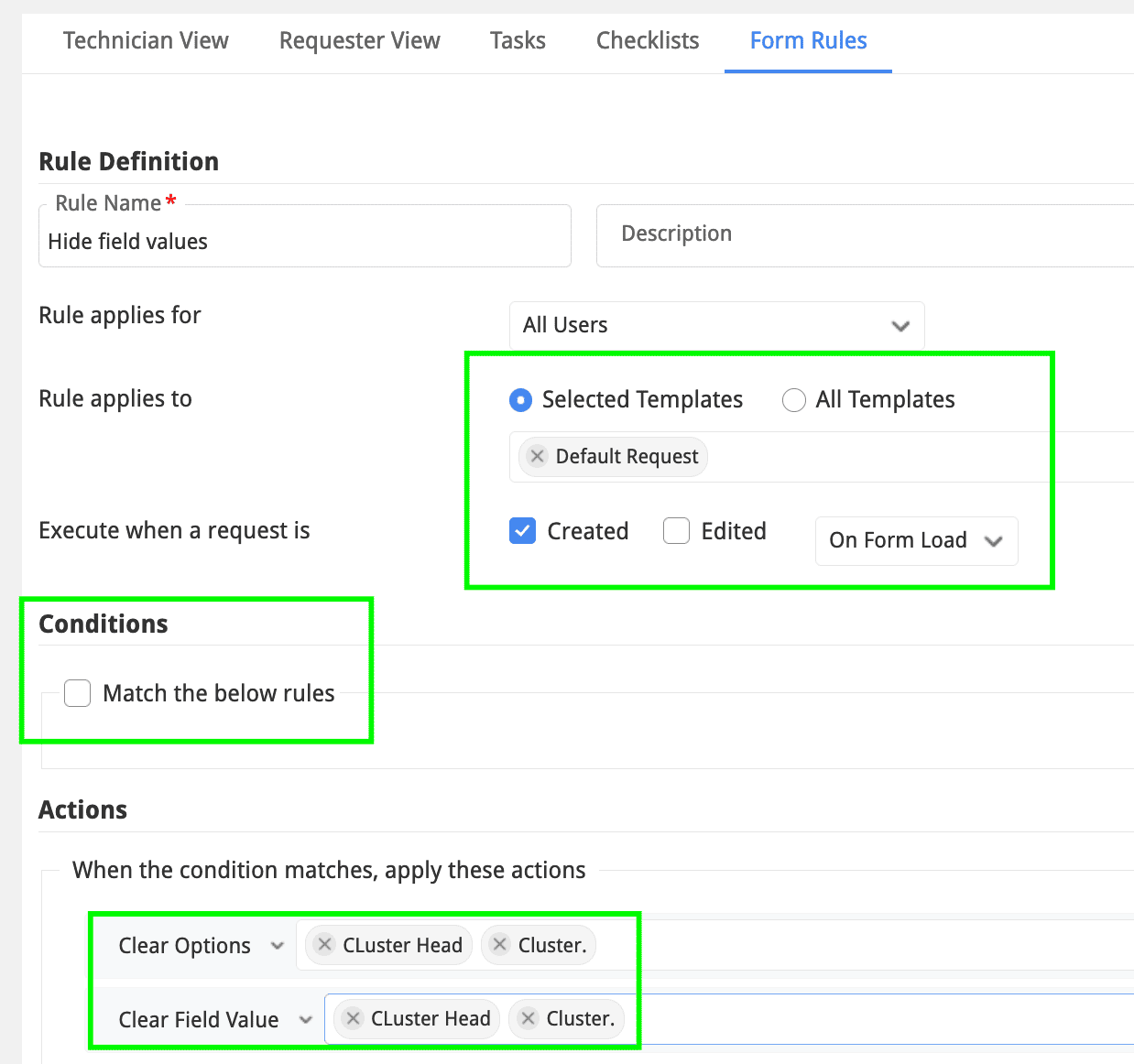Uncheck the Created checkbox
Image resolution: width=1134 pixels, height=1064 pixels.
[522, 531]
